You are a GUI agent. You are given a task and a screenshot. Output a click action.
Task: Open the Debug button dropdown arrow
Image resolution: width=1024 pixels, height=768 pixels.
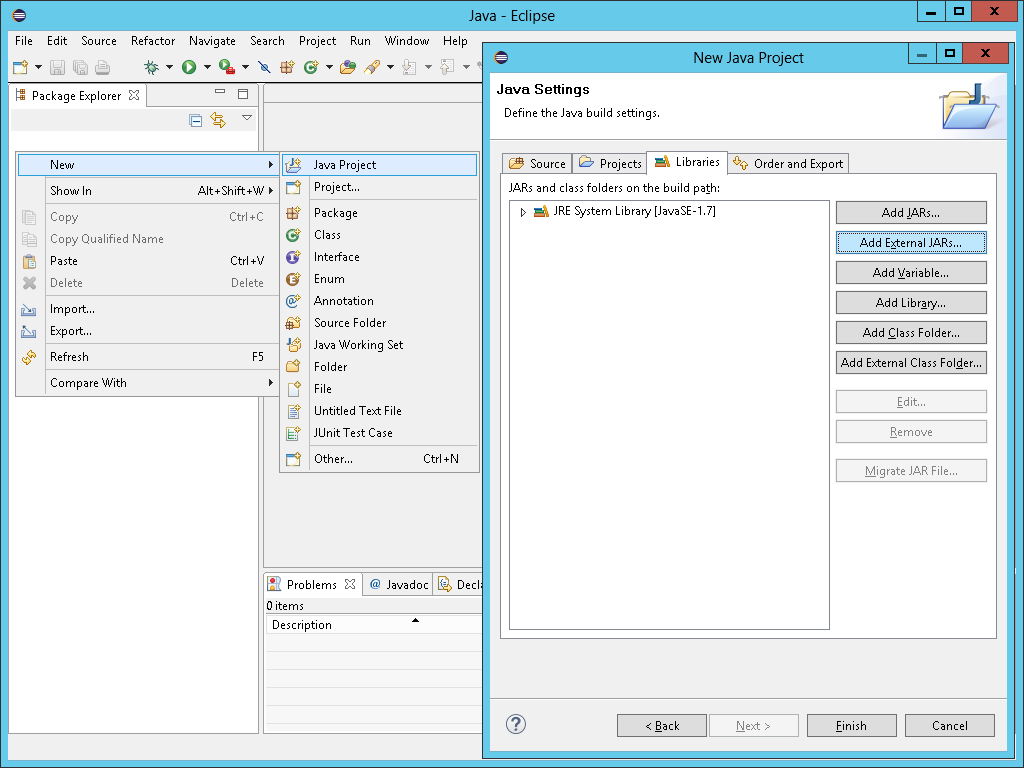(x=167, y=67)
